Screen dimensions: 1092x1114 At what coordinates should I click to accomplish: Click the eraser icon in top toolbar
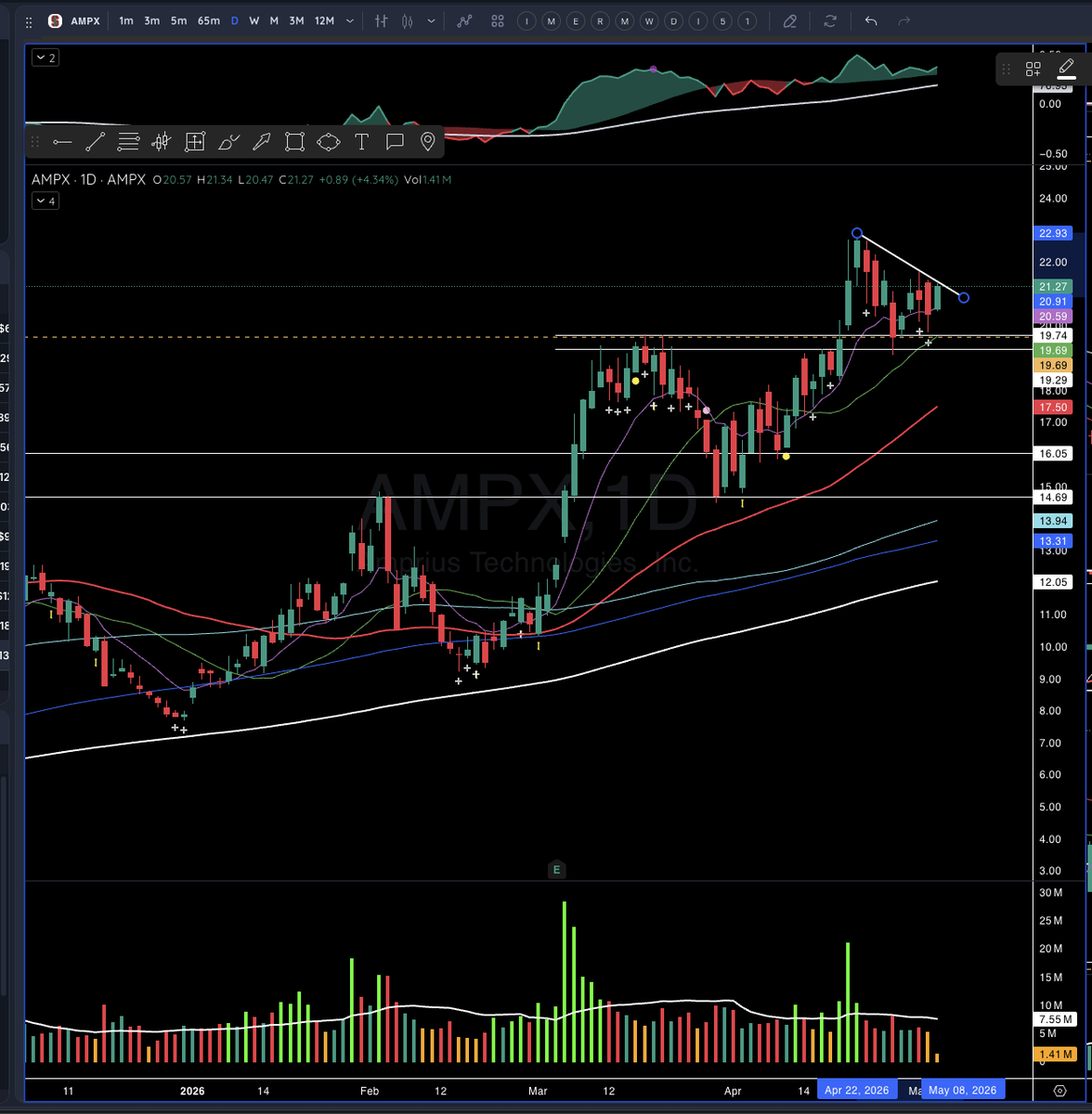(790, 20)
